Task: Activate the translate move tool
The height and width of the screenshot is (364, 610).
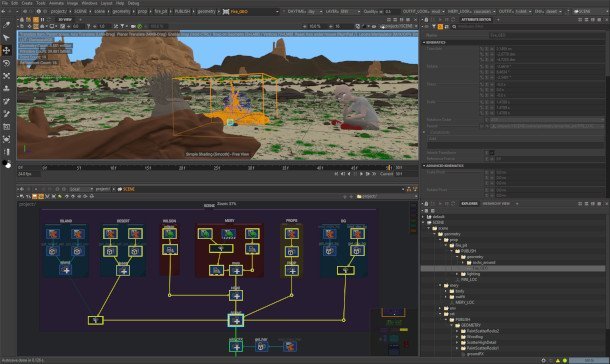Action: 6,50
